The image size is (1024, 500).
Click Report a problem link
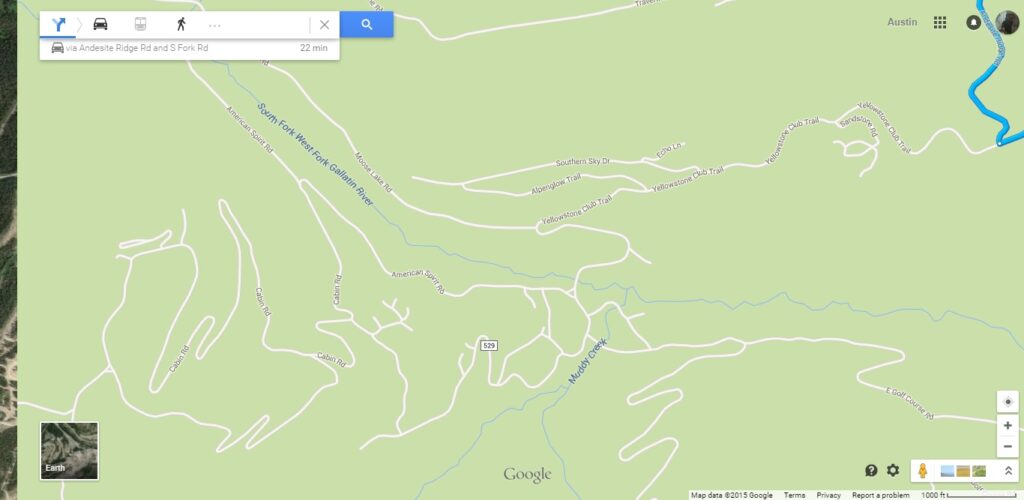pyautogui.click(x=880, y=495)
